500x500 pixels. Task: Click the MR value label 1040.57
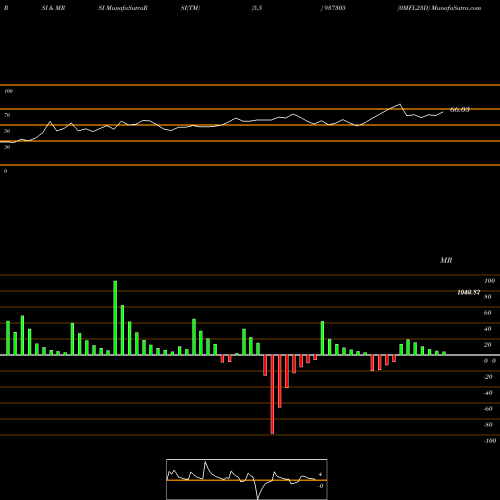click(469, 292)
